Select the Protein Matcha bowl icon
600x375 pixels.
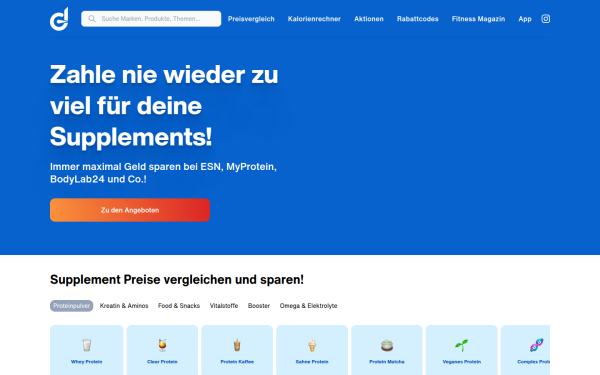click(387, 346)
